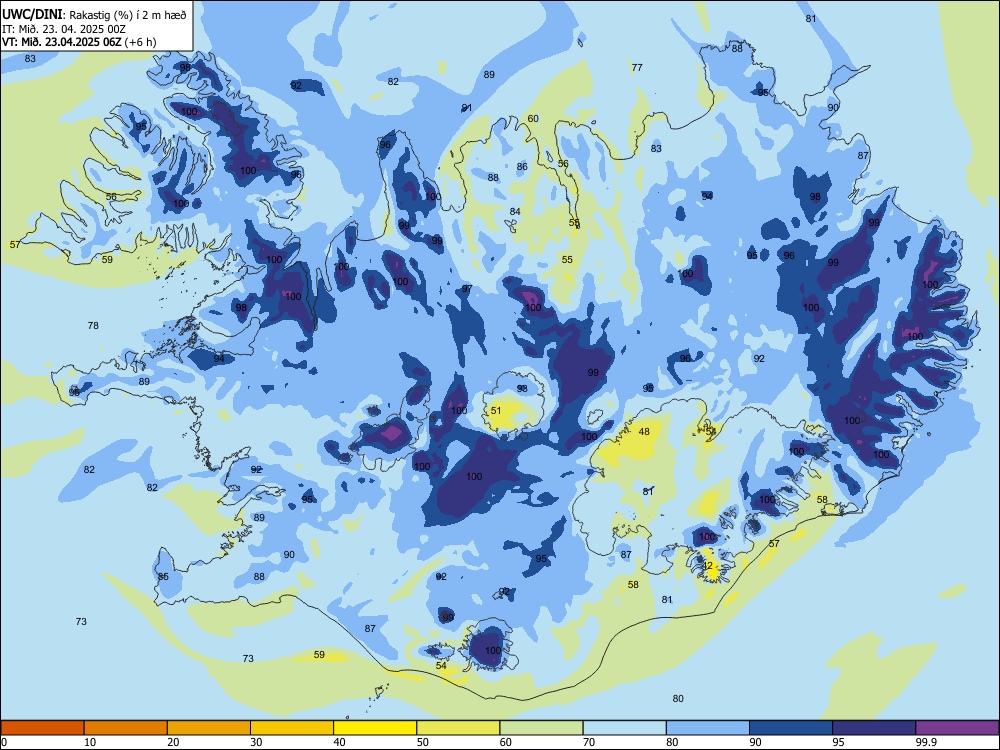Click the pale green 60–70 legend swatch
Image resolution: width=1000 pixels, height=750 pixels.
pyautogui.click(x=541, y=728)
